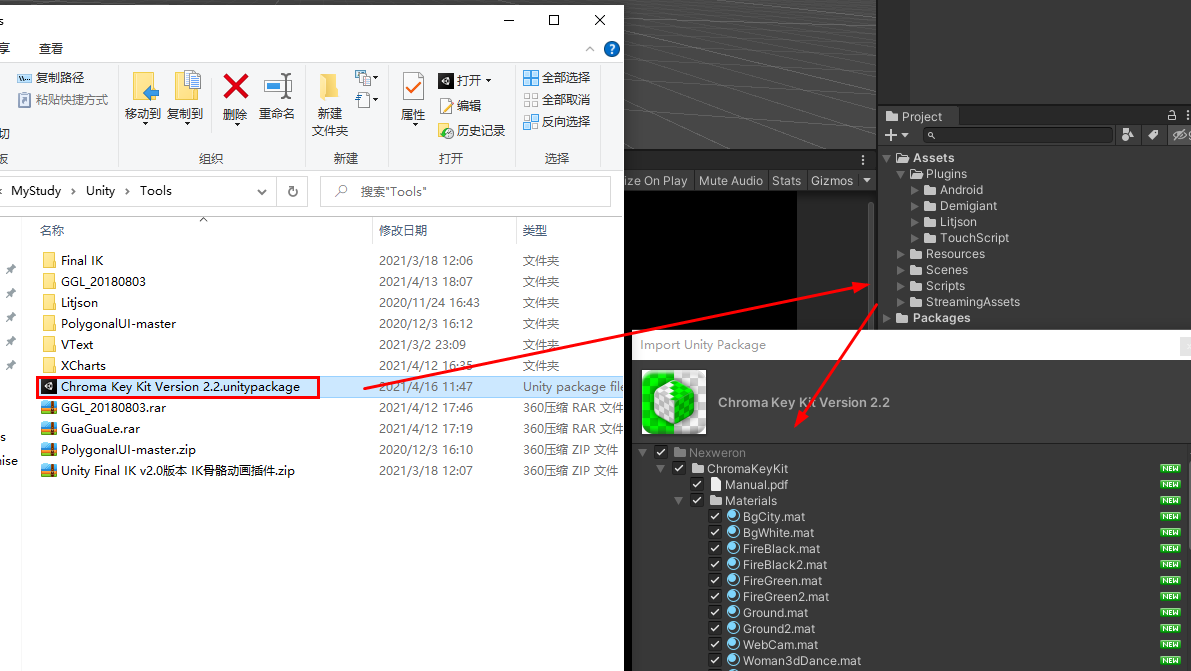Screen dimensions: 1191x671
Task: Open the View ribbon tab
Action: tap(51, 49)
